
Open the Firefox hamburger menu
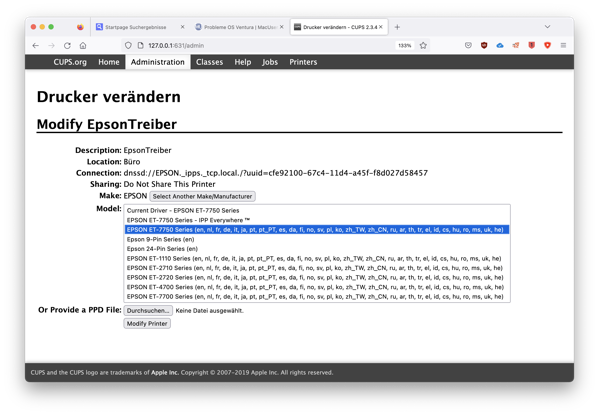coord(563,45)
